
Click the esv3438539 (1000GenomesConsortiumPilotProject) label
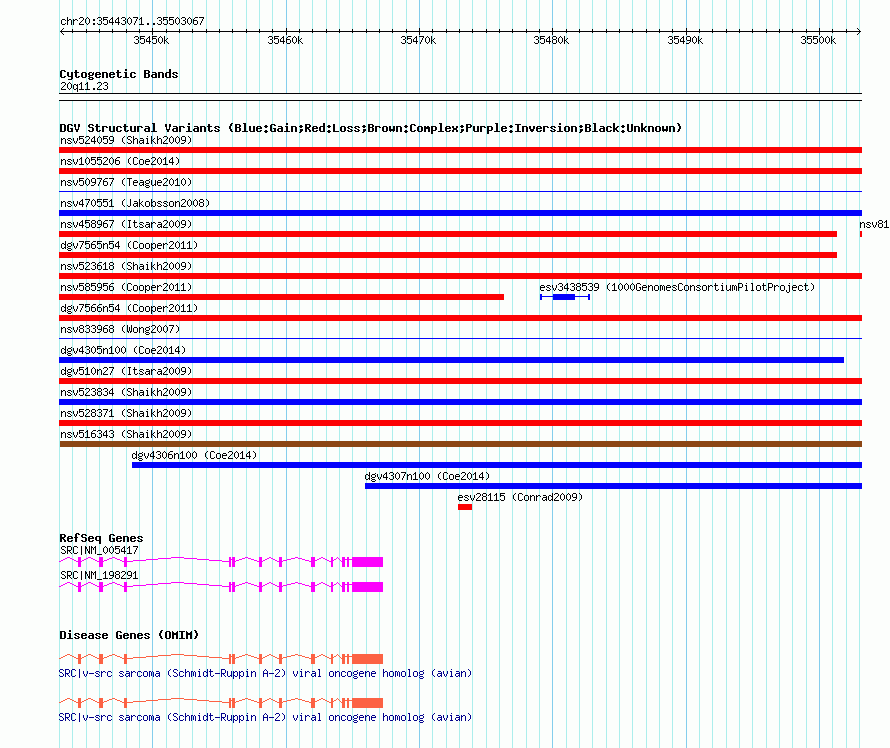(677, 287)
